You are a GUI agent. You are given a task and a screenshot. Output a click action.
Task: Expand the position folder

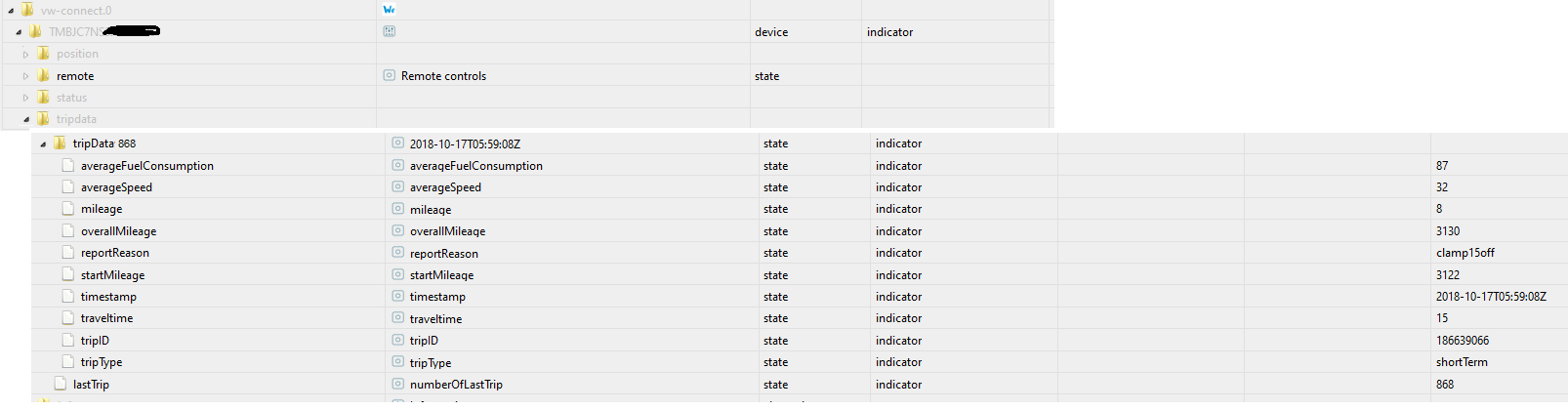click(x=26, y=55)
